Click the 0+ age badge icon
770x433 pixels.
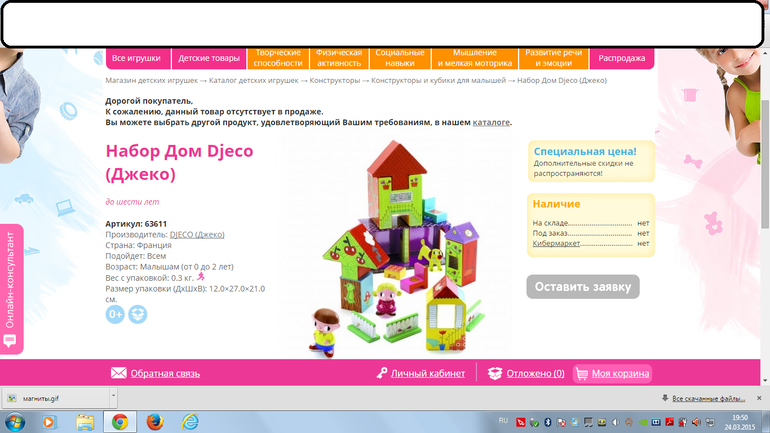point(115,315)
